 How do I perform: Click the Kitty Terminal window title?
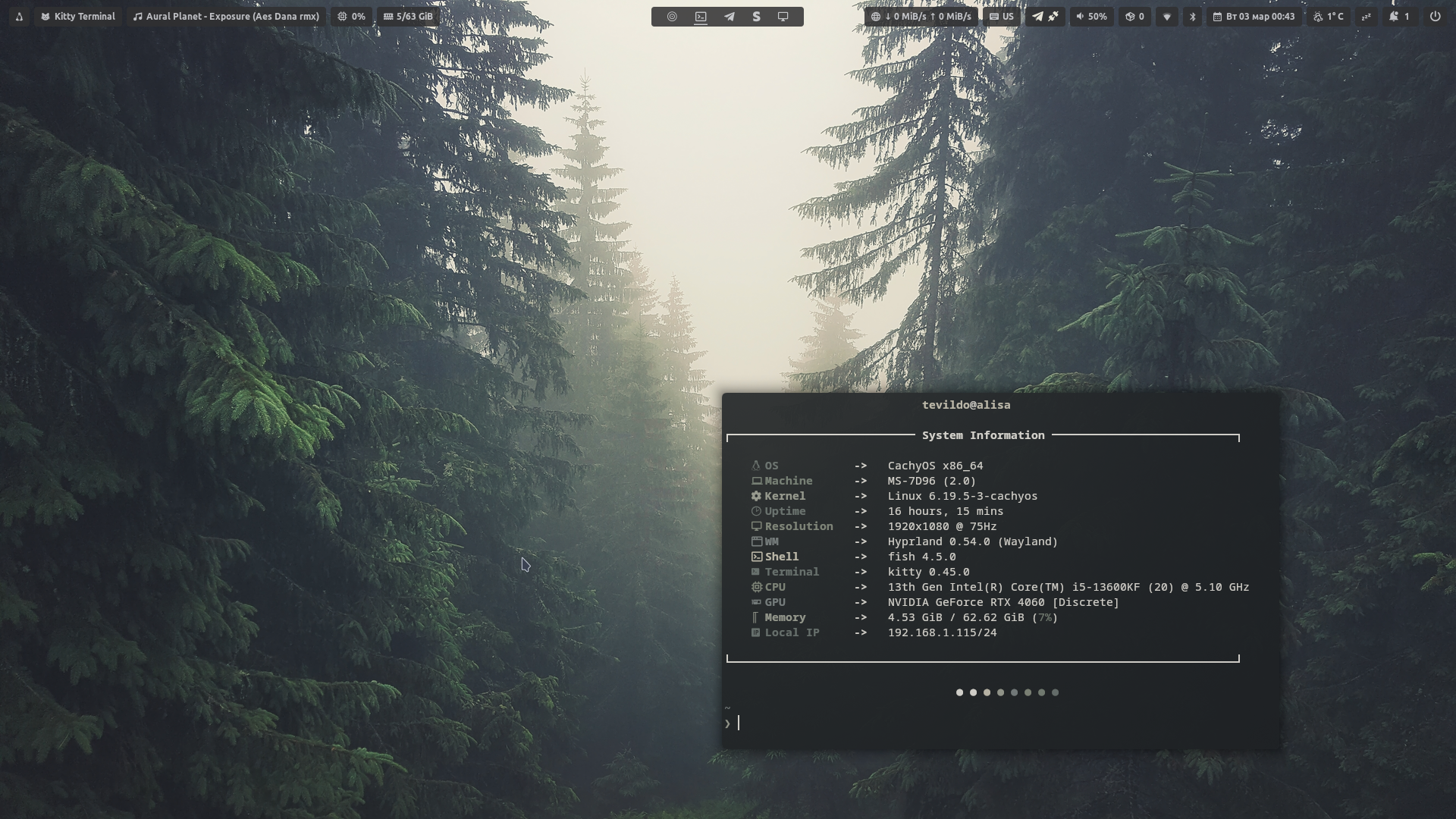(x=78, y=17)
